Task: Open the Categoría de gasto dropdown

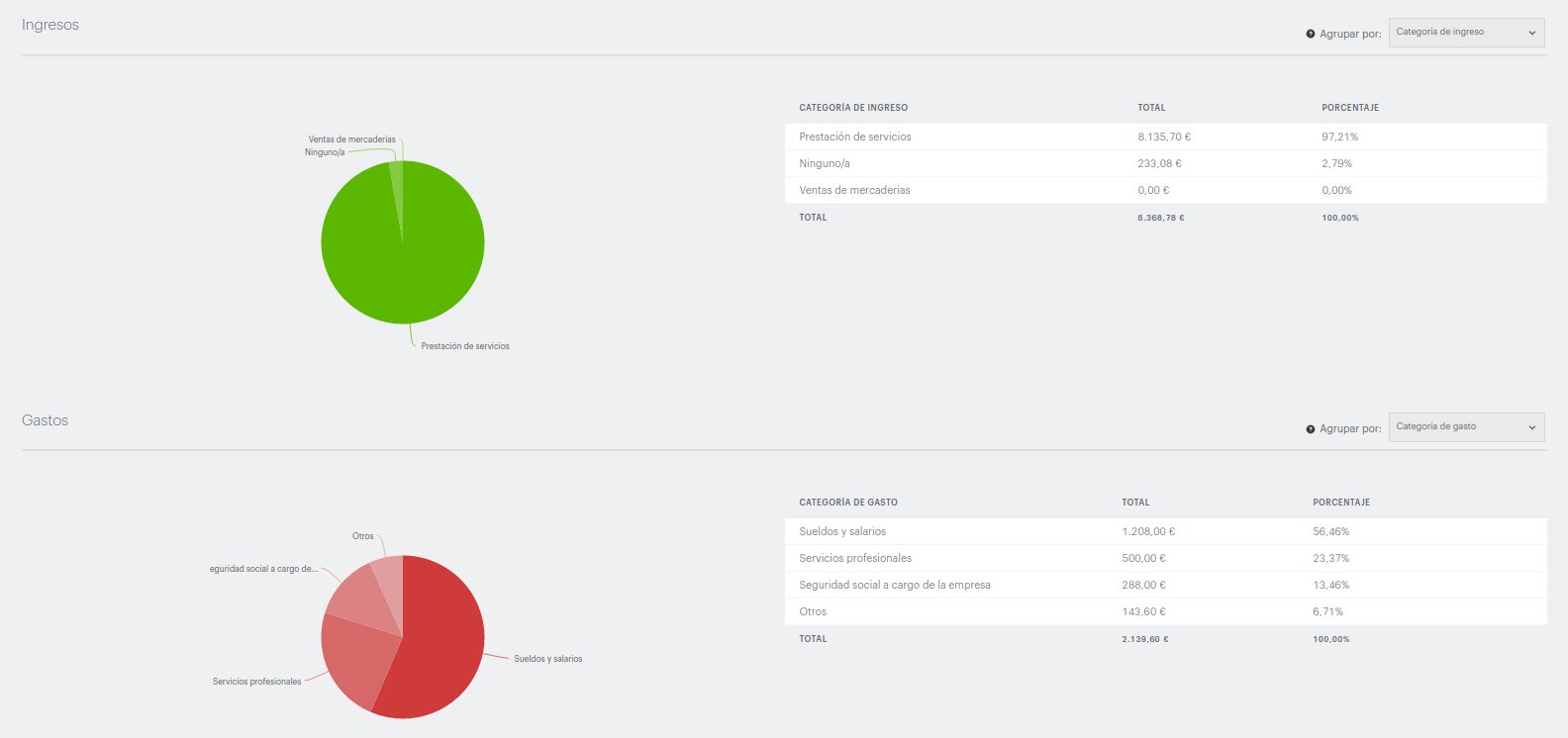Action: pyautogui.click(x=1465, y=427)
